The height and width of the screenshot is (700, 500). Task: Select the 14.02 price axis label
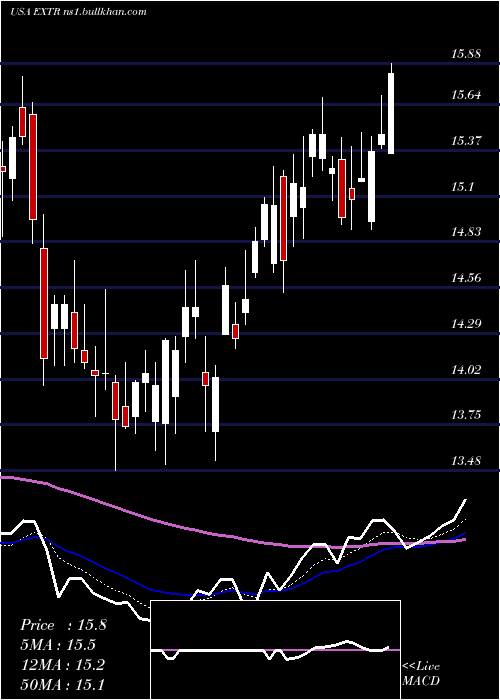coord(466,370)
